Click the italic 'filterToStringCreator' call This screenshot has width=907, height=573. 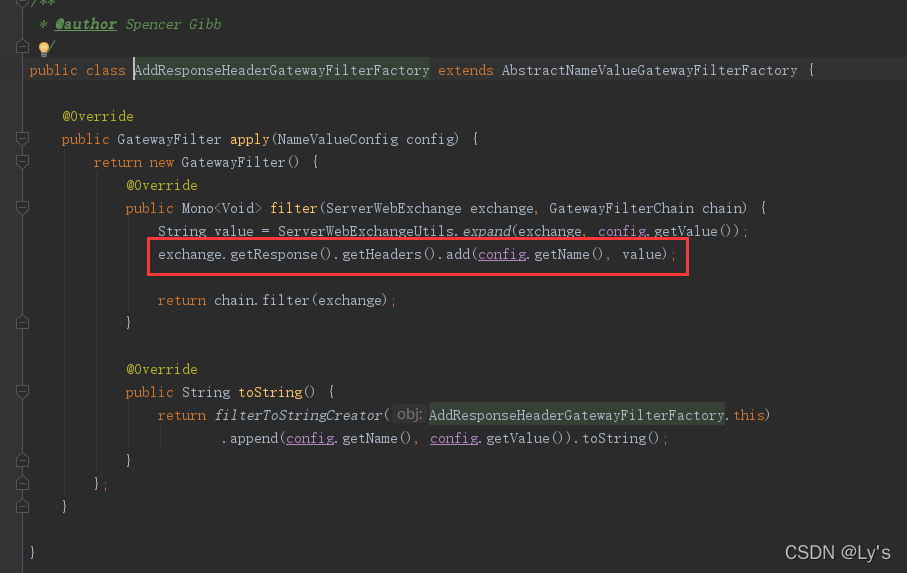coord(298,415)
